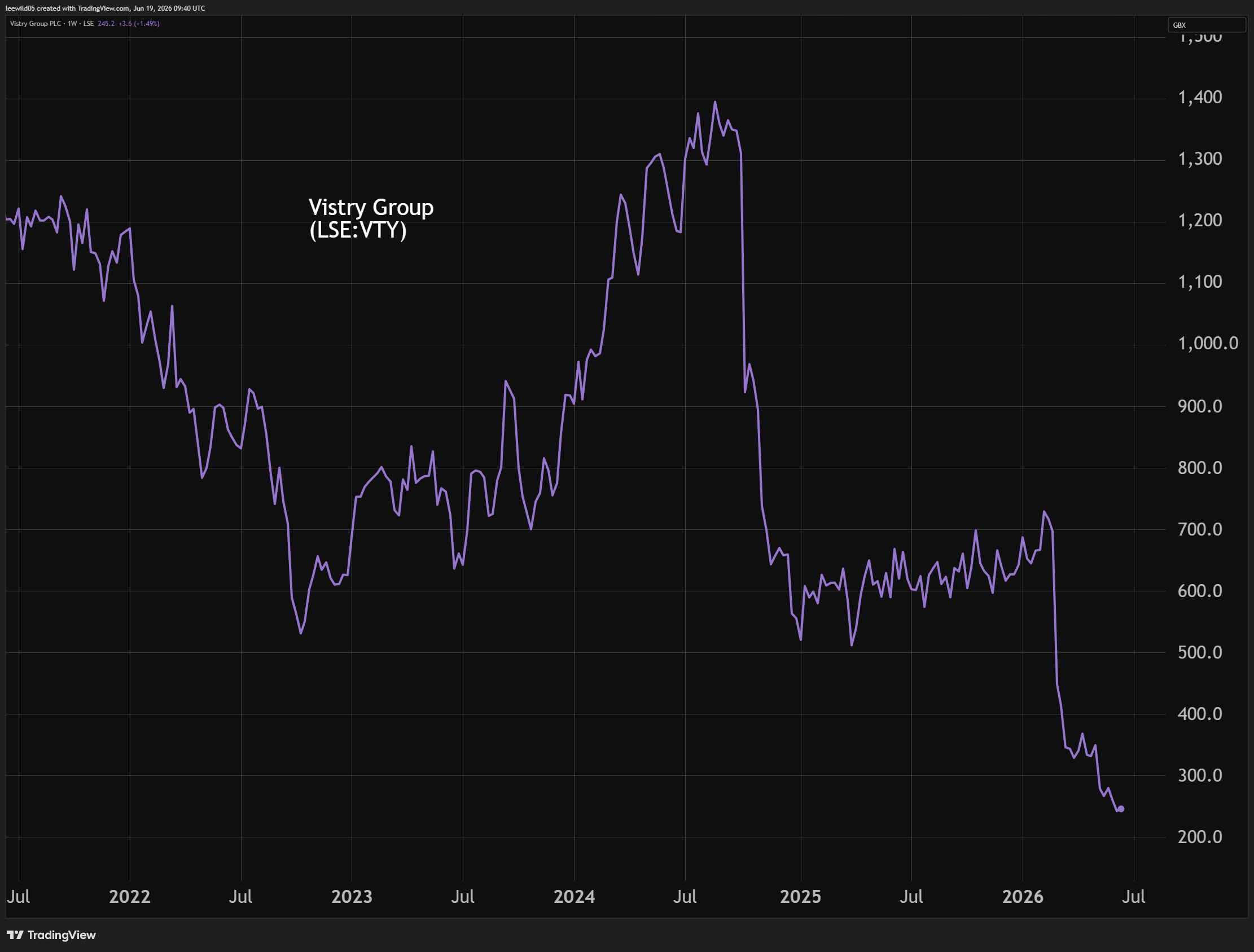The width and height of the screenshot is (1254, 952).
Task: Click the 600.0 price axis label
Action: 1200,591
